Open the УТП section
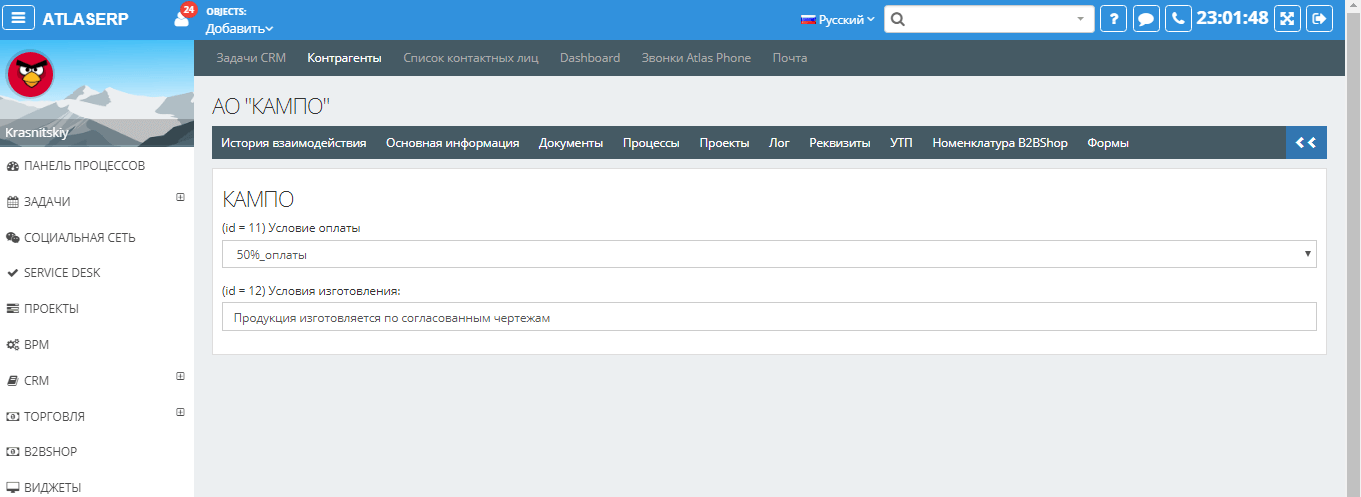Viewport: 1361px width, 497px height. click(x=901, y=143)
